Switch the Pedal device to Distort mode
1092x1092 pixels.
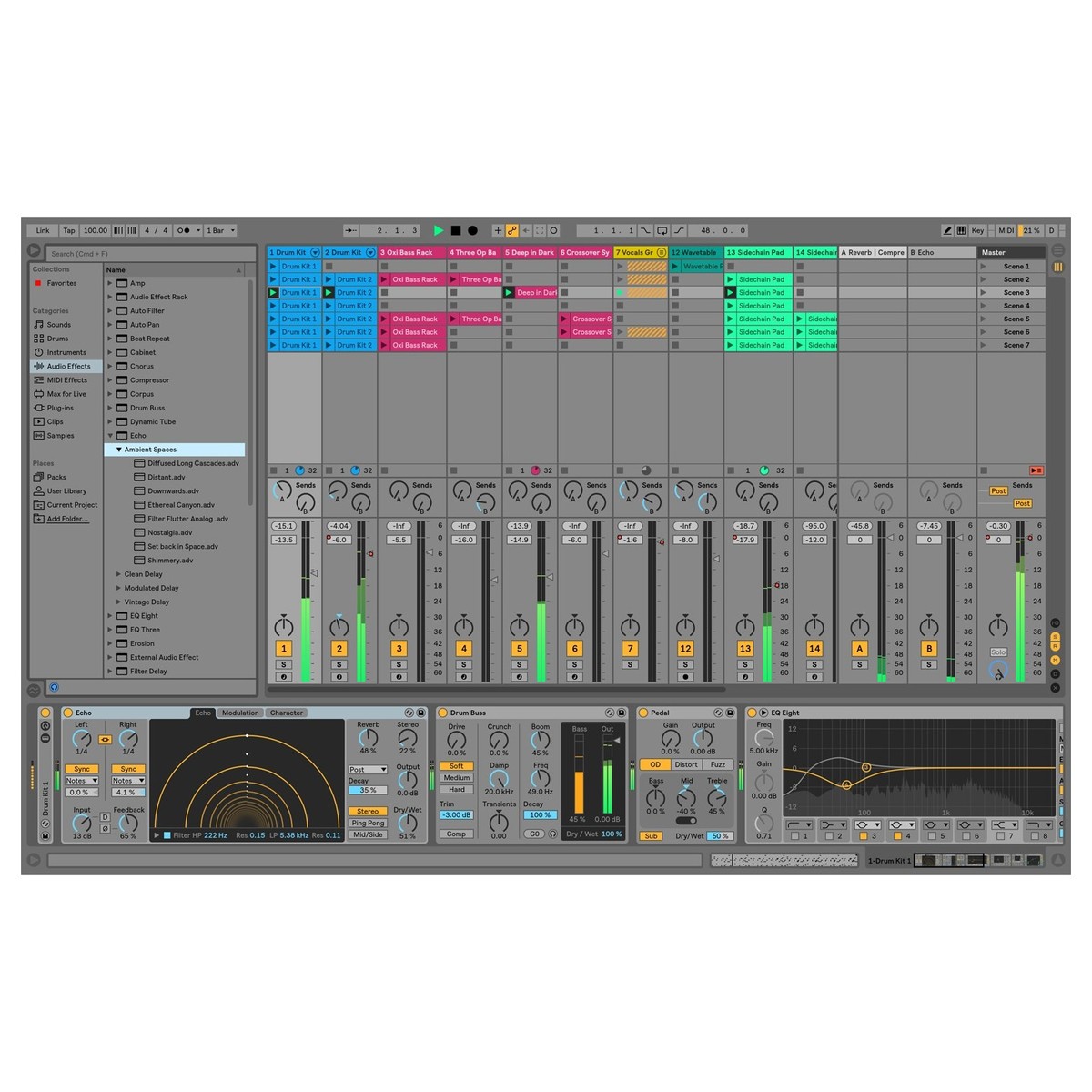(686, 764)
